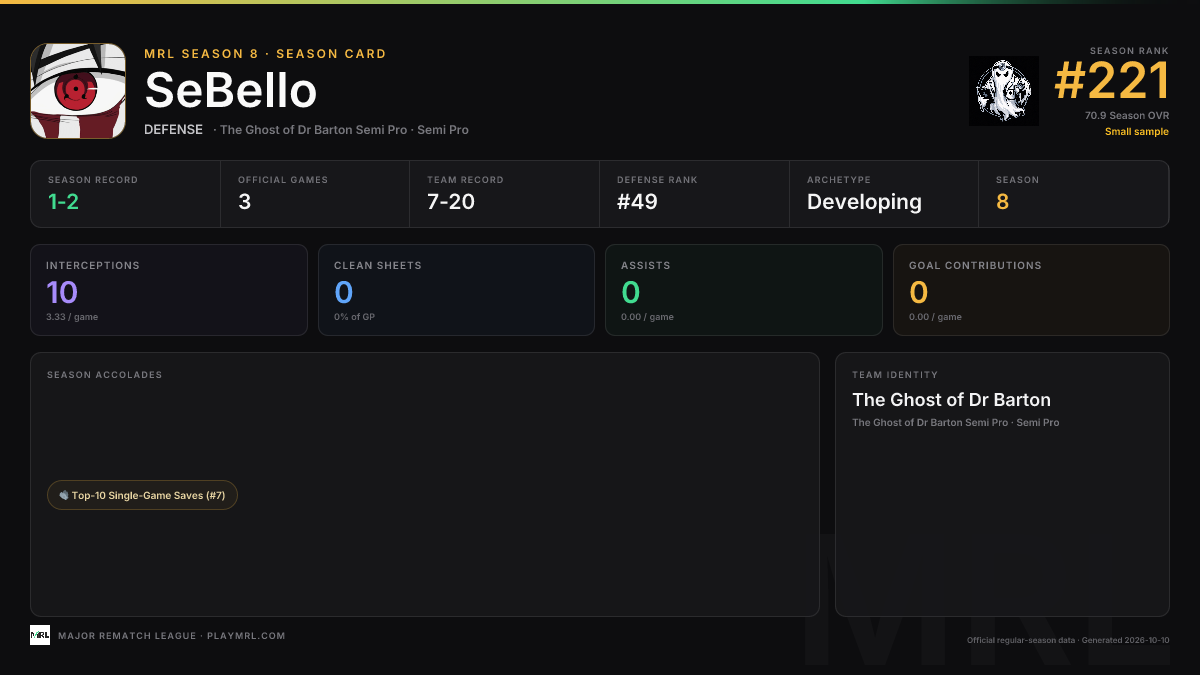Select the 0.00 / game rate under Assists
1200x675 pixels.
pyautogui.click(x=648, y=317)
